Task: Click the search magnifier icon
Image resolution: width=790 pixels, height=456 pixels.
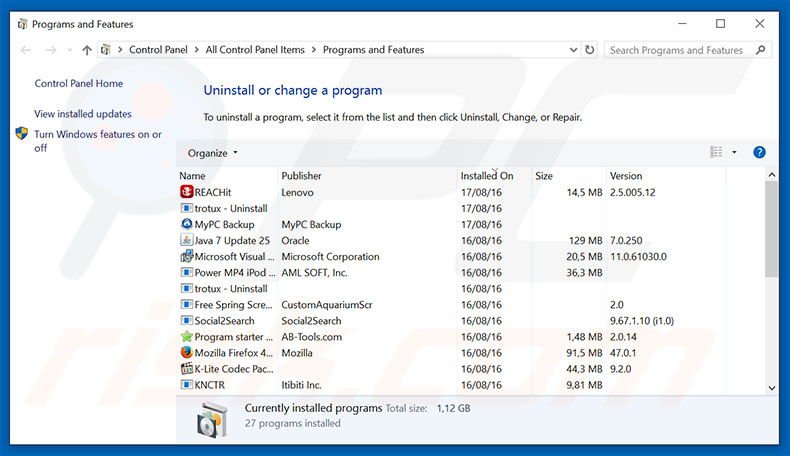Action: click(760, 50)
